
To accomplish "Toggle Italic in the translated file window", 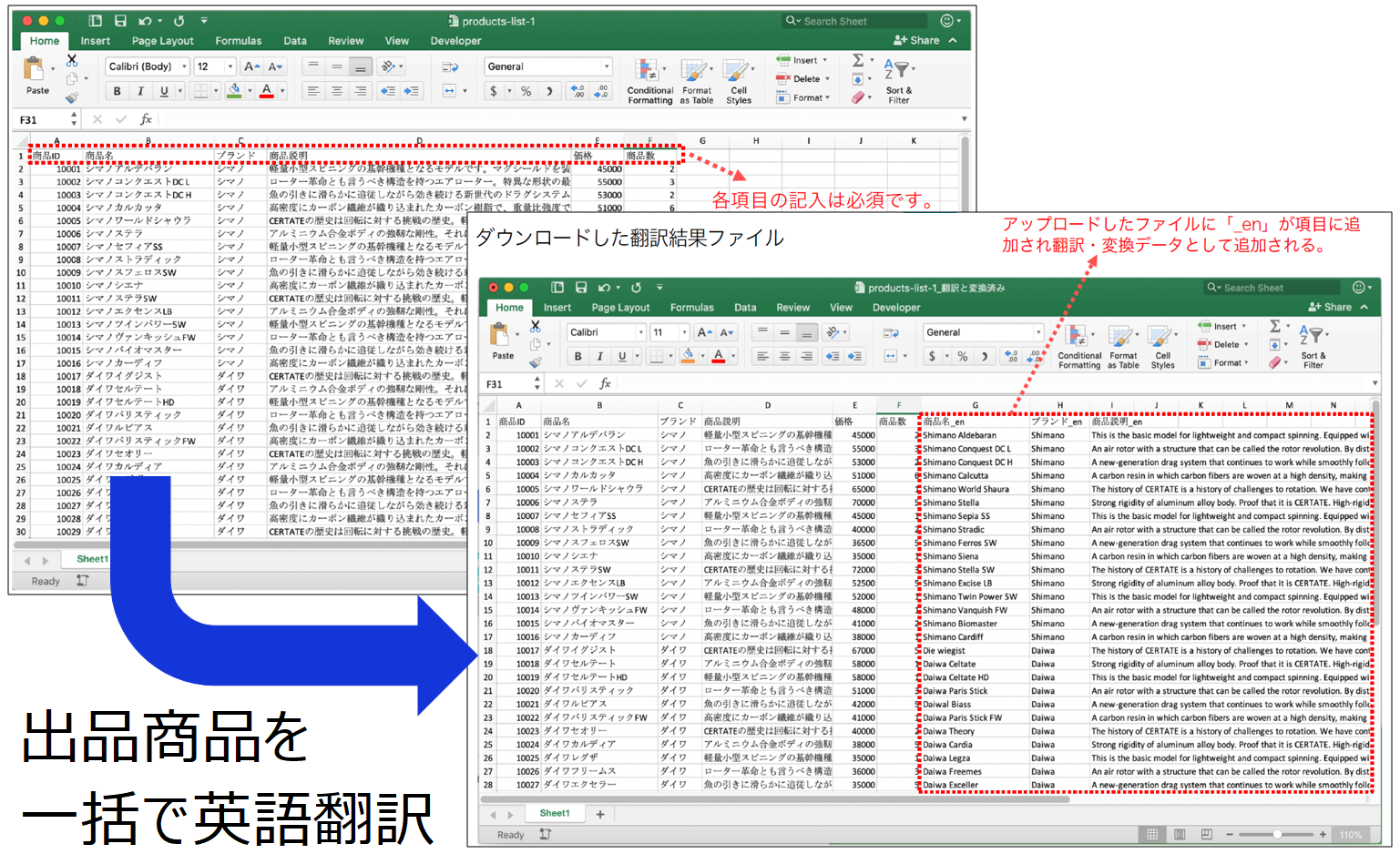I will click(600, 356).
